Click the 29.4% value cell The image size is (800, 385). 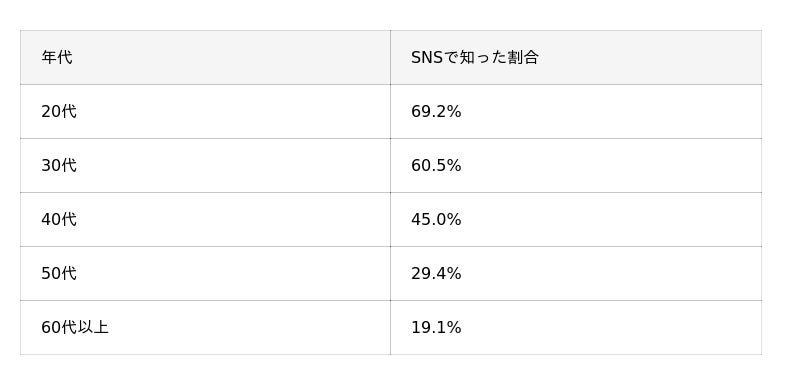pos(576,273)
